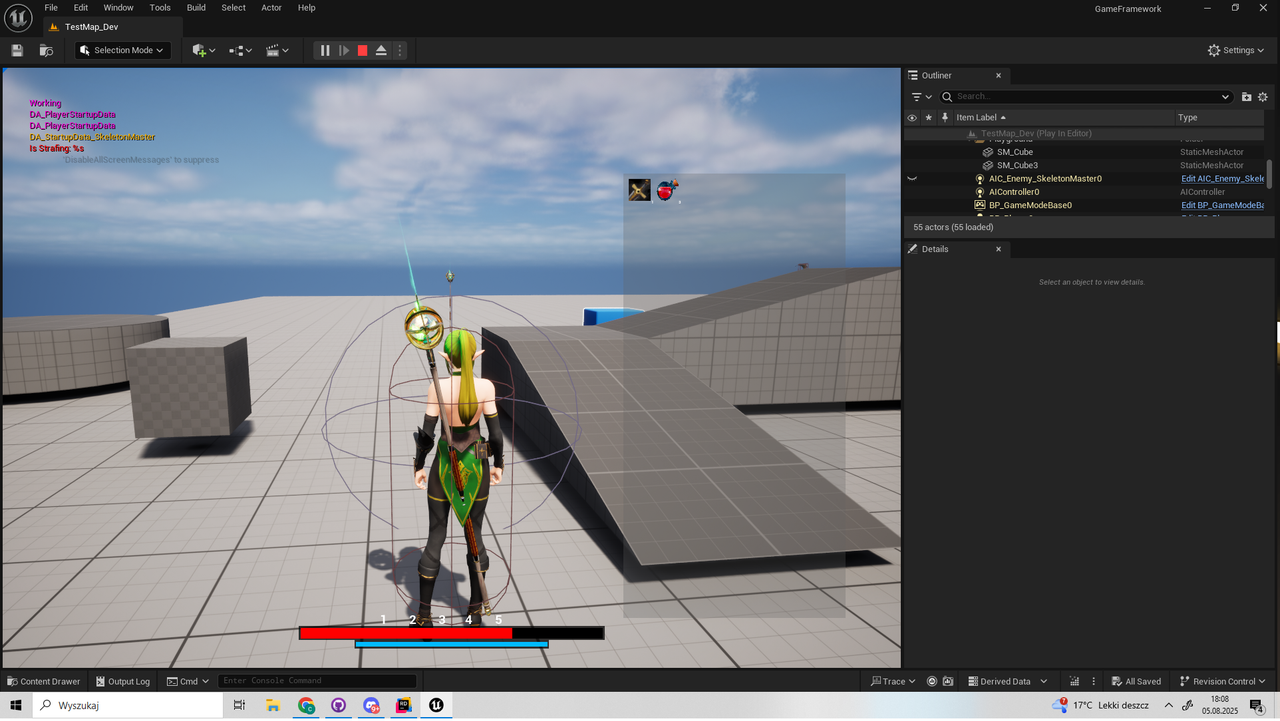Open the Select menu
This screenshot has height=721, width=1280.
[233, 7]
